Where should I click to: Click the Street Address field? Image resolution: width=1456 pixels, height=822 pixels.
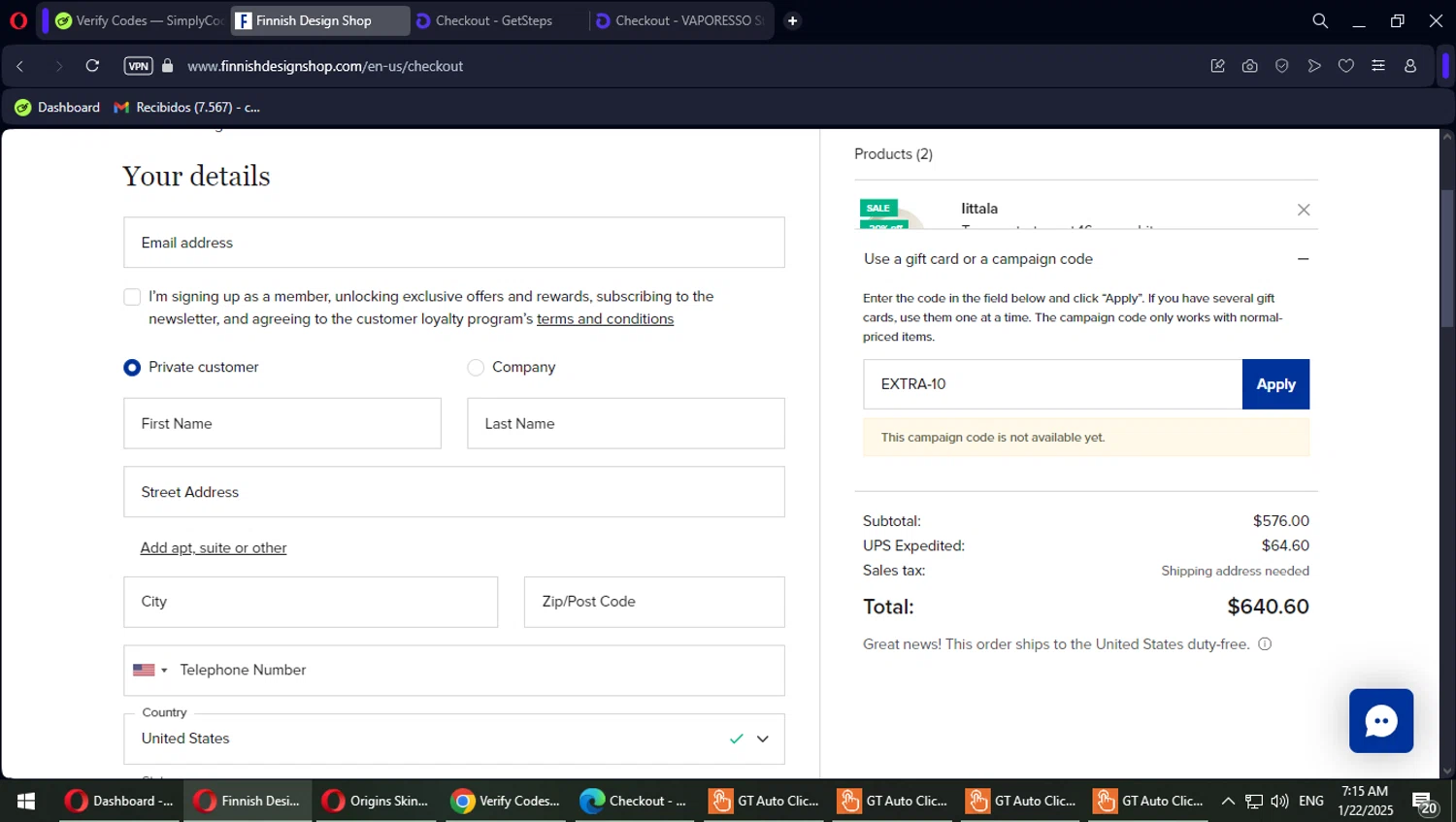click(454, 492)
